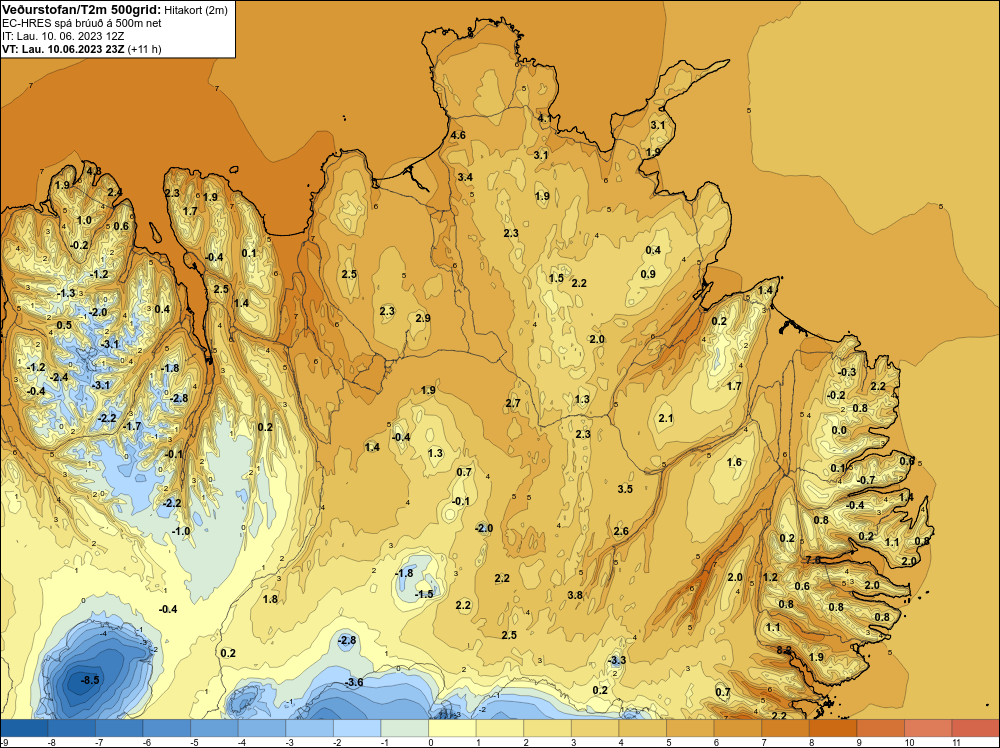Viewport: 1000px width, 748px height.
Task: Click the title 'Veðurstofan/T2m 500grid:'
Action: pyautogui.click(x=82, y=10)
